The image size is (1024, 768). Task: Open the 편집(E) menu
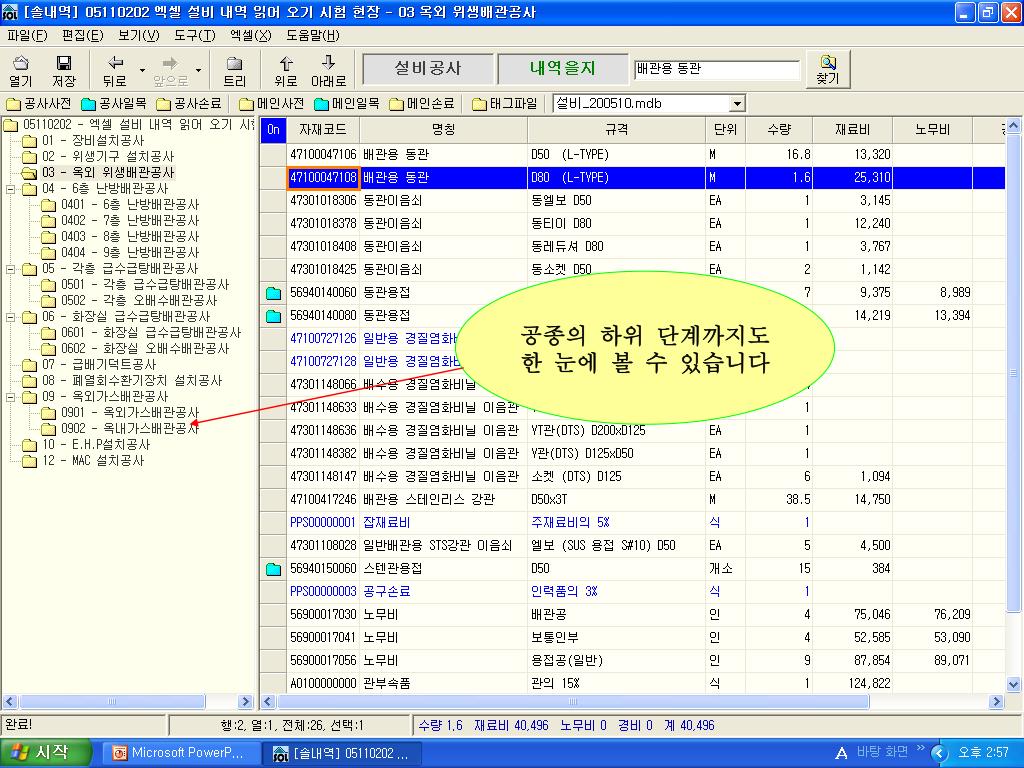82,35
